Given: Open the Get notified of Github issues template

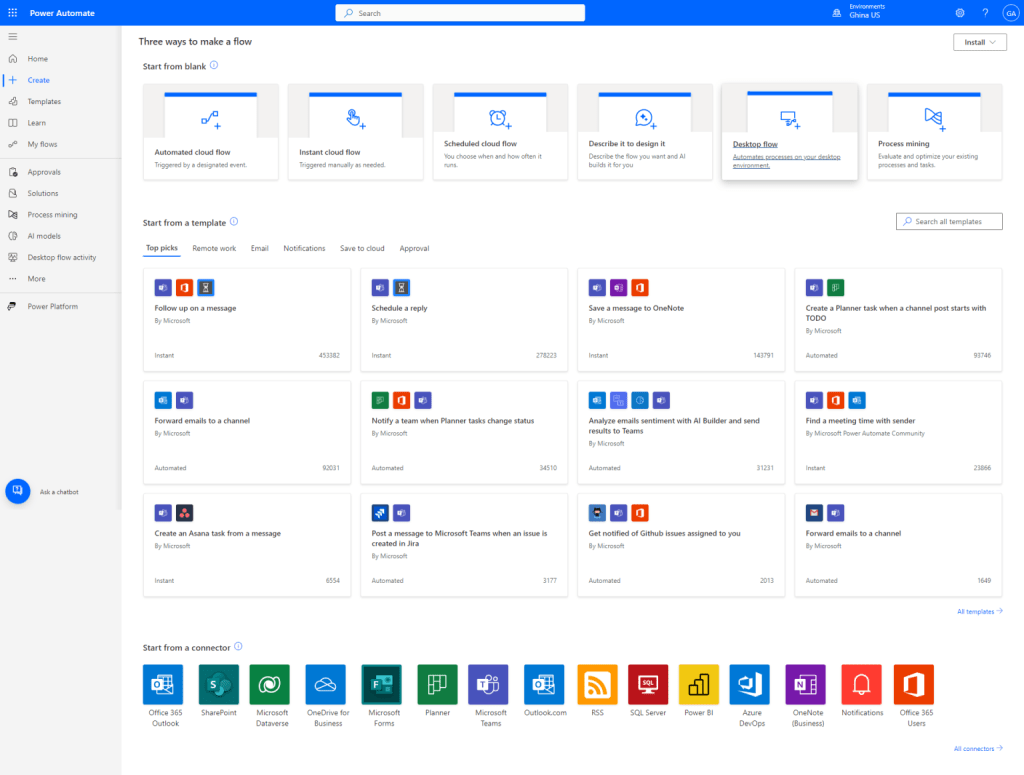Looking at the screenshot, I should tap(681, 545).
